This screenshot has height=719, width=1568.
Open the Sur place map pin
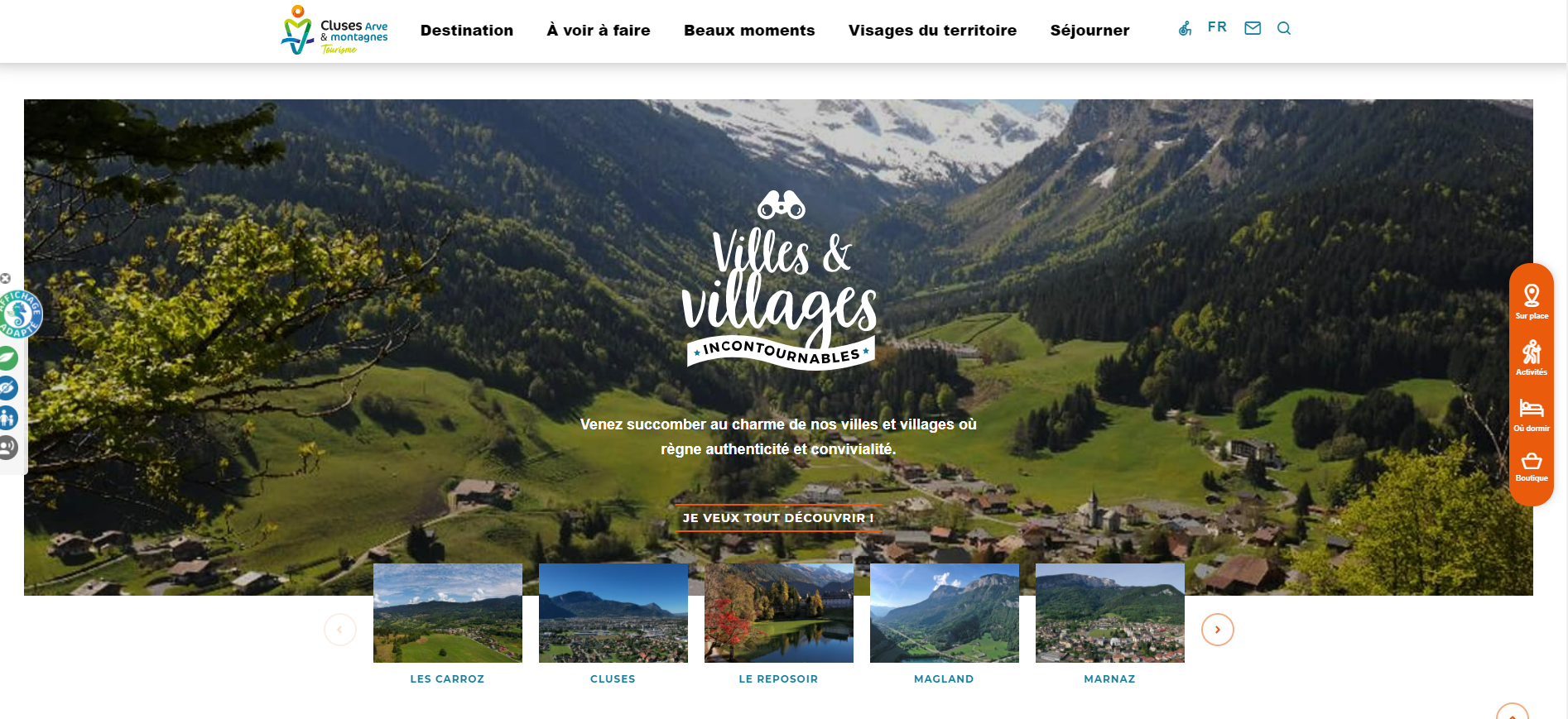[1532, 301]
